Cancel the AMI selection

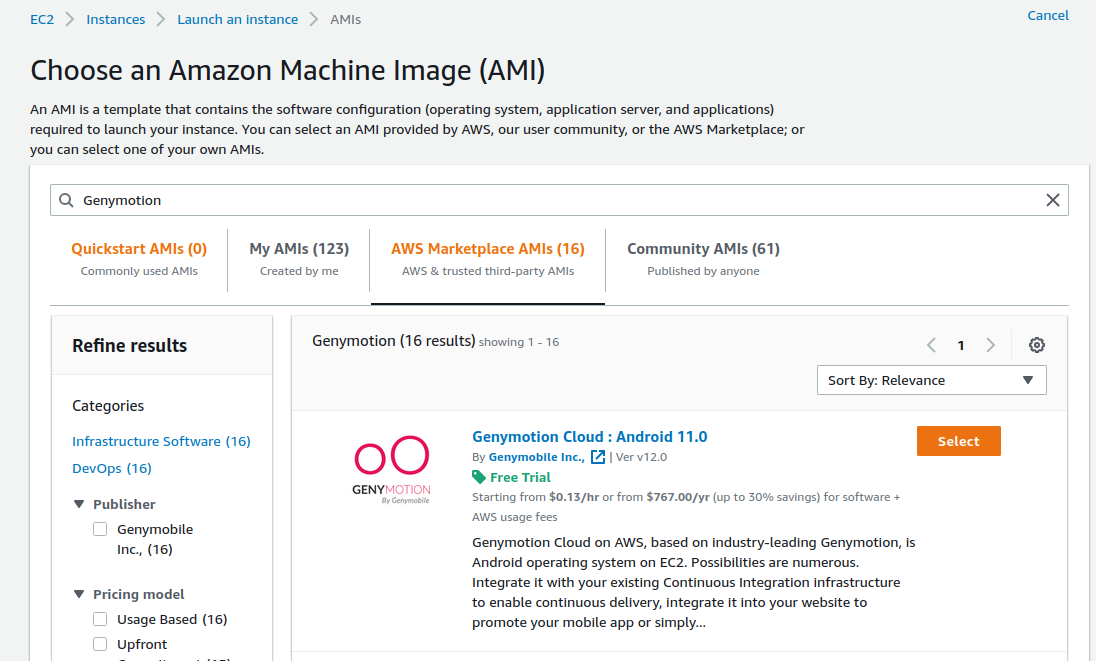click(x=1047, y=15)
